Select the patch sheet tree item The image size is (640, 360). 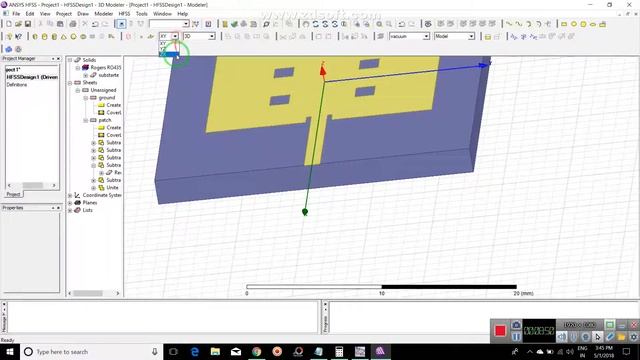[105, 120]
